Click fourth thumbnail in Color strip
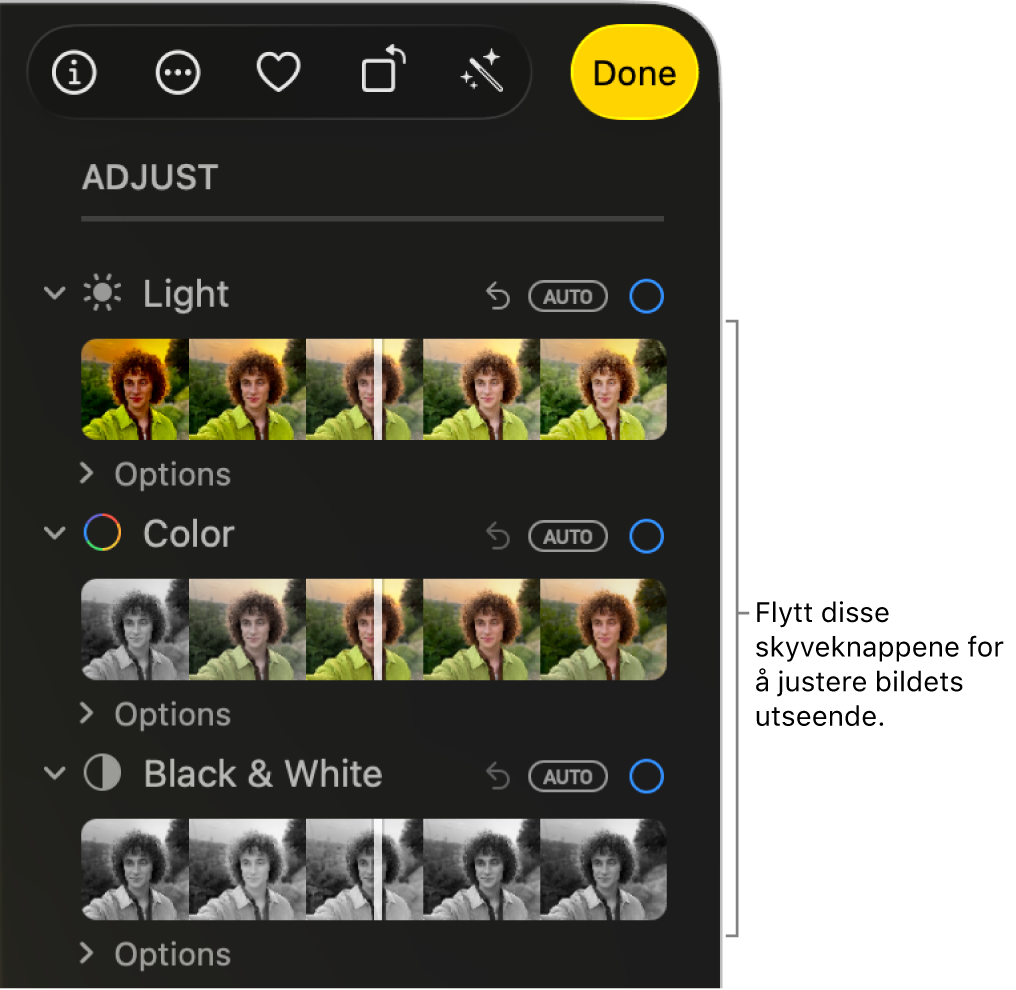This screenshot has height=990, width=1016. pos(481,629)
